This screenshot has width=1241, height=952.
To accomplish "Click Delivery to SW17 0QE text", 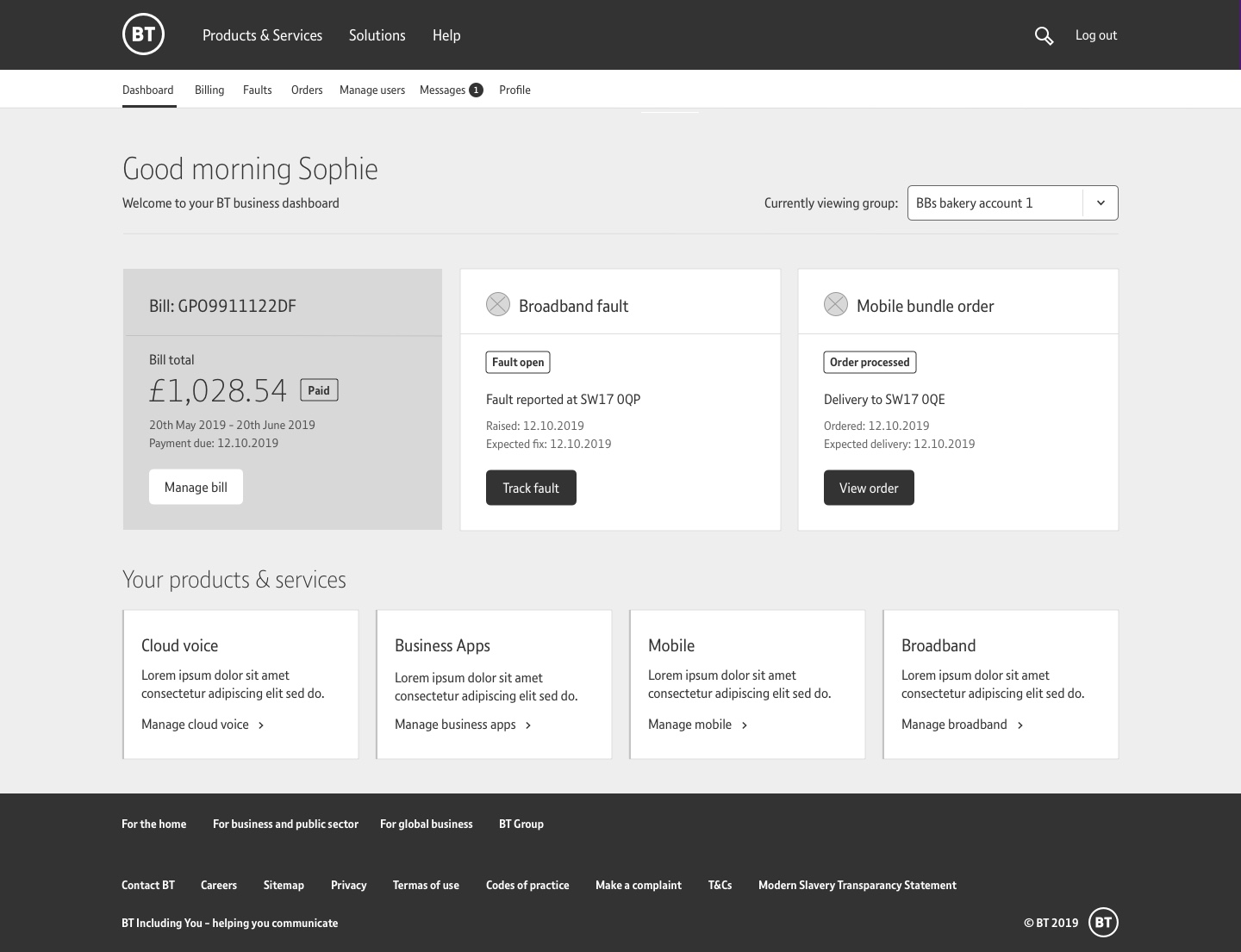I will [x=884, y=399].
